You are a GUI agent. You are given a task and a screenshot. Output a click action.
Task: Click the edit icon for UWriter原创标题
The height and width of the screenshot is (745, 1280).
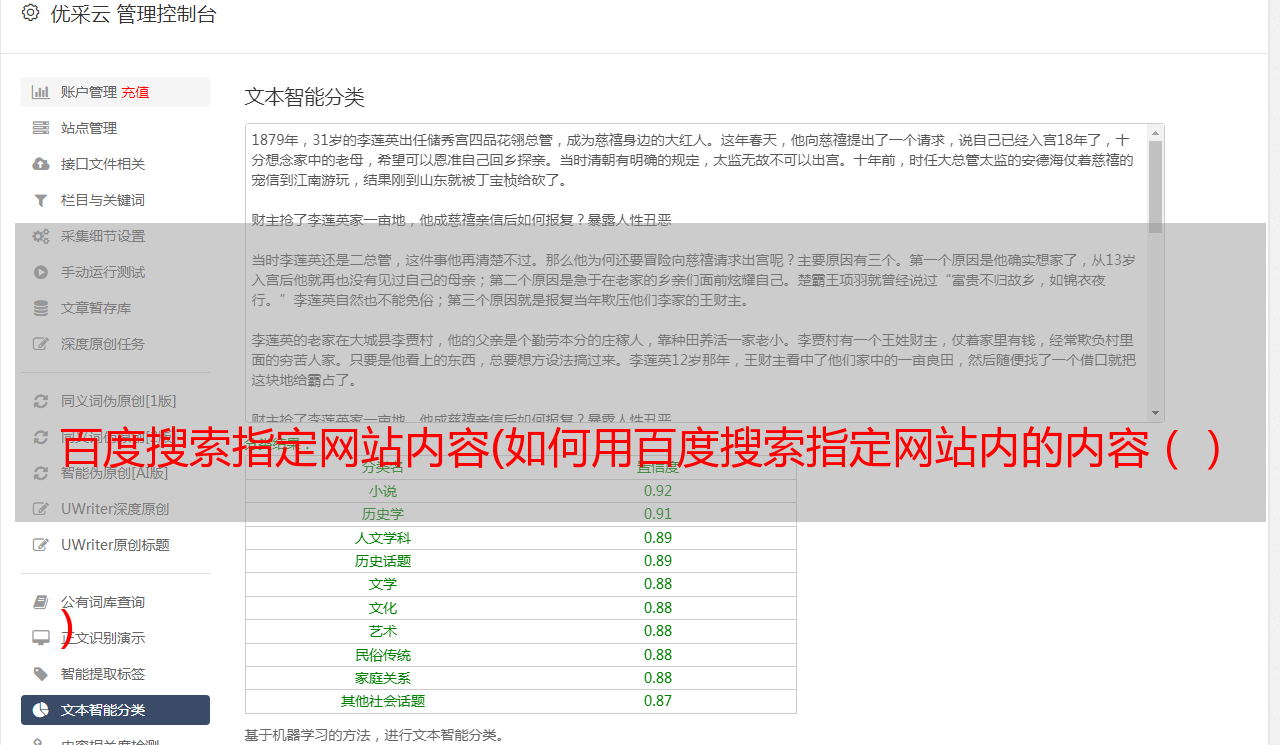click(41, 545)
